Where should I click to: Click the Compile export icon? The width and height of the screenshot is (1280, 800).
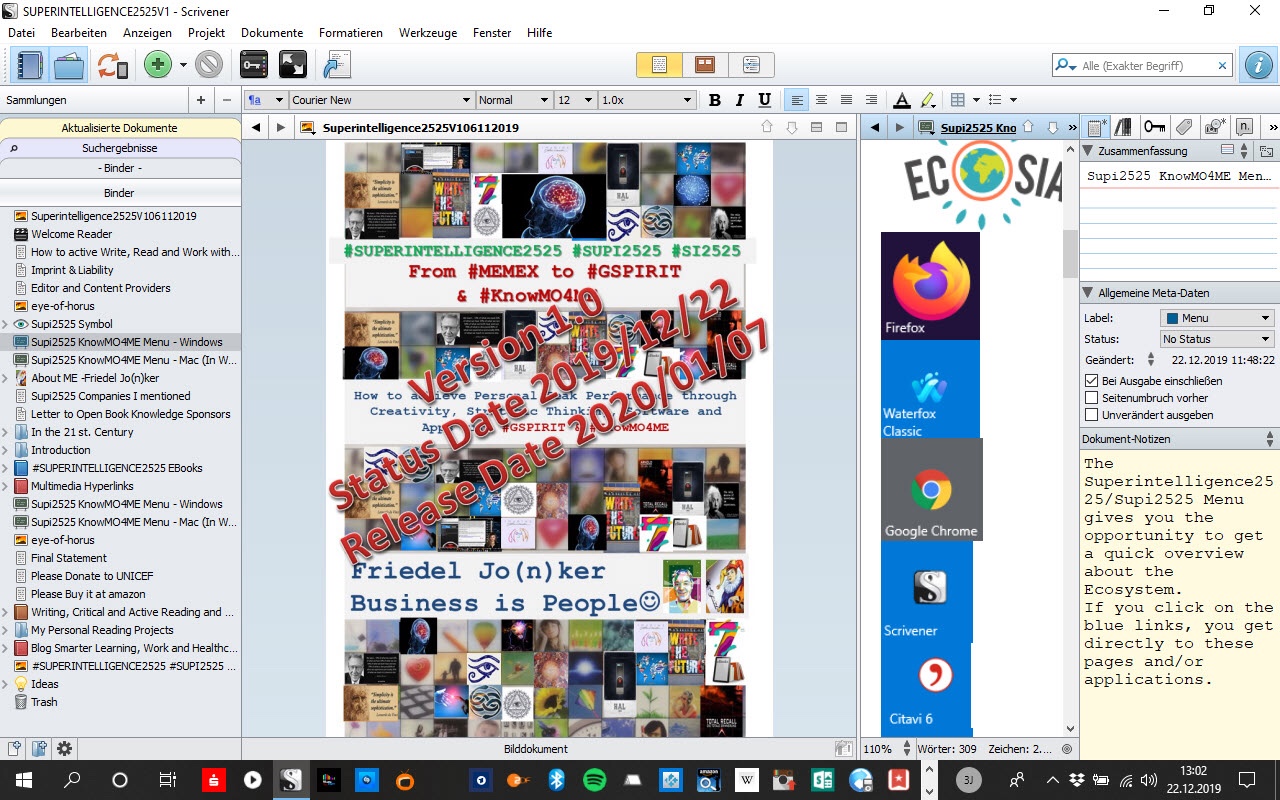(x=337, y=66)
